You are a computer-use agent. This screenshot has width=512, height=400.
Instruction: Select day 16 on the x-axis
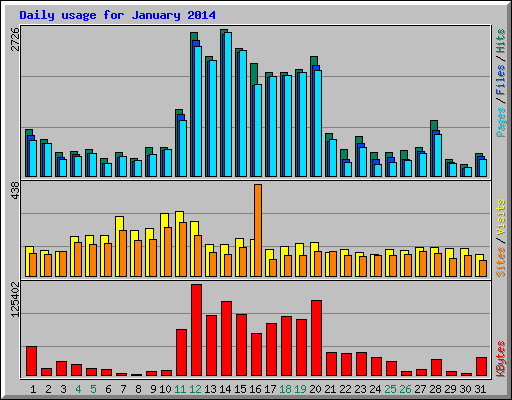pos(255,389)
